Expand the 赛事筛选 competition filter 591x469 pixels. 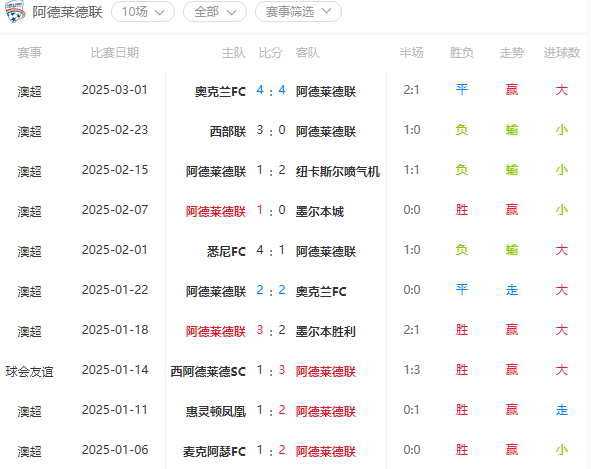pyautogui.click(x=298, y=12)
